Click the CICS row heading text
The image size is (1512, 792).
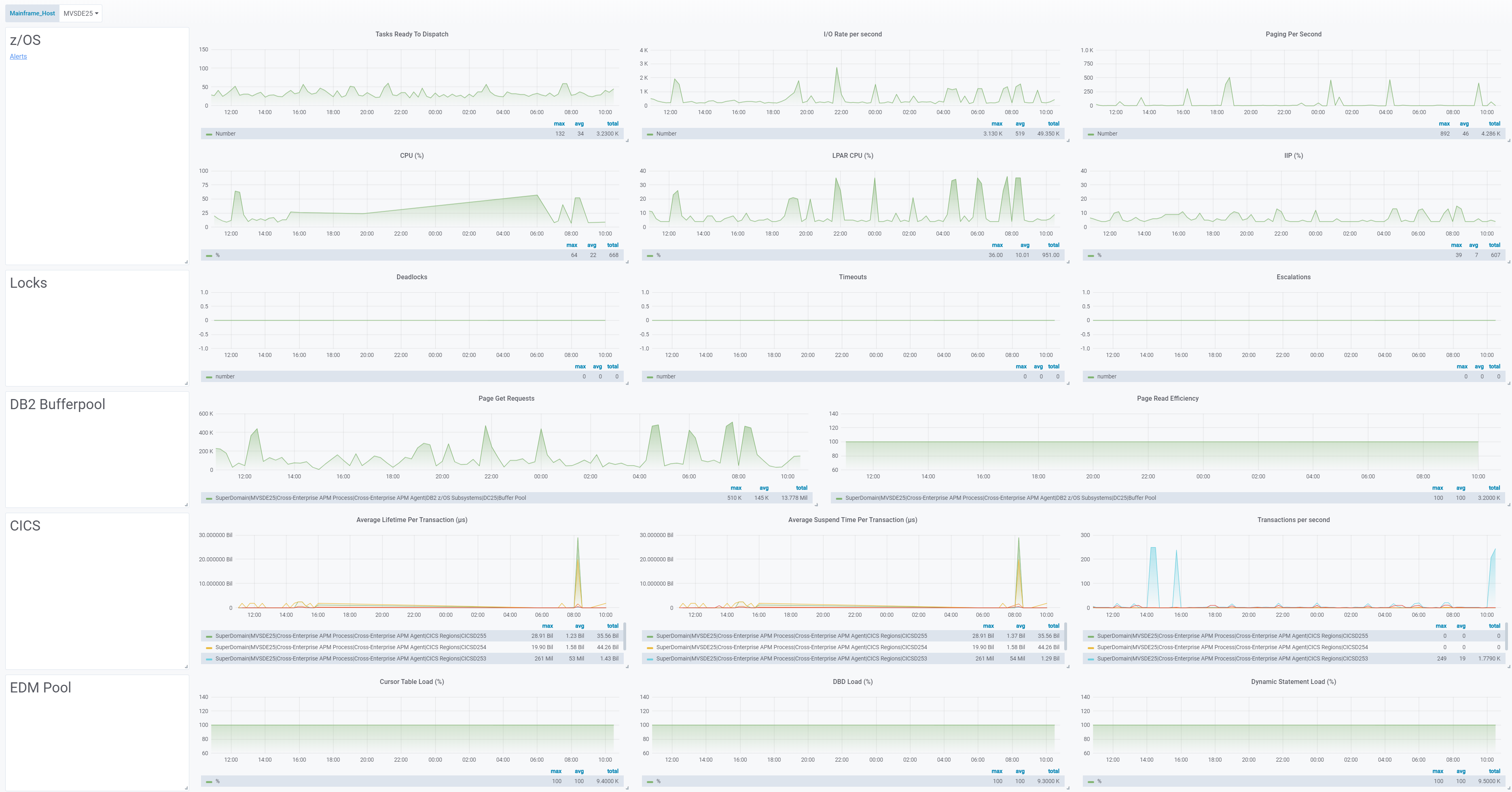point(25,526)
